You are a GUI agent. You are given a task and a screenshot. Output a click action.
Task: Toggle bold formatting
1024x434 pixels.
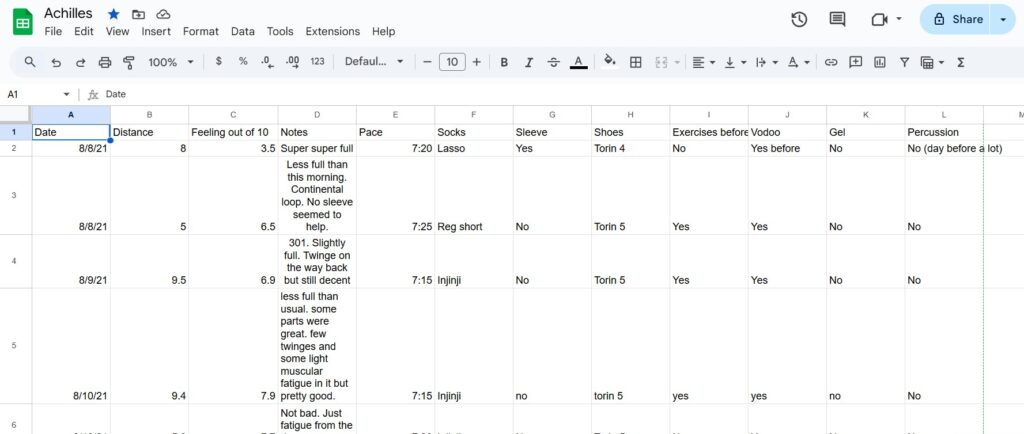tap(504, 62)
